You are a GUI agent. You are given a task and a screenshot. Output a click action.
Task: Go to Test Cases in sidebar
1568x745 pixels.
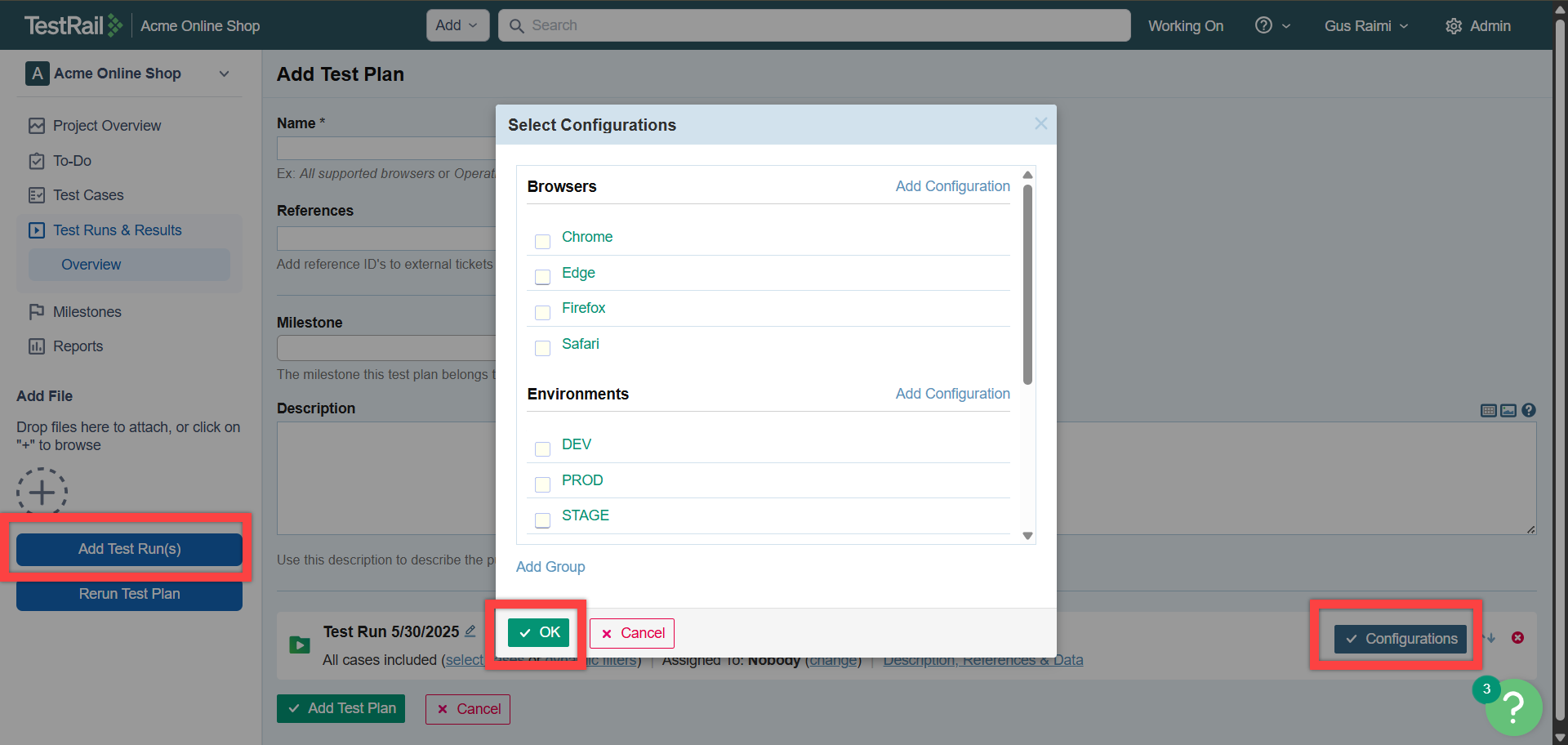tap(88, 195)
